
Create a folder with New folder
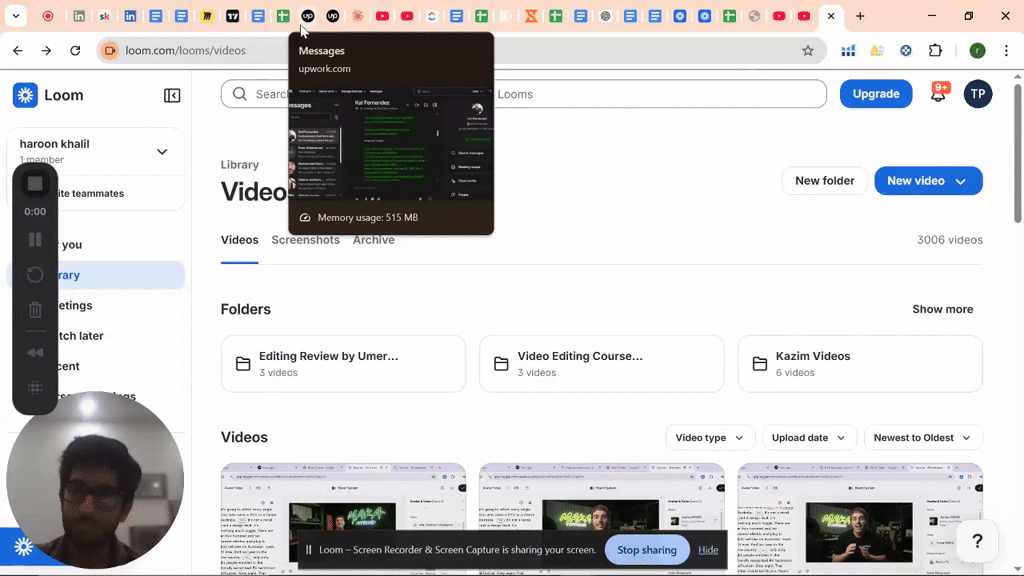click(824, 181)
